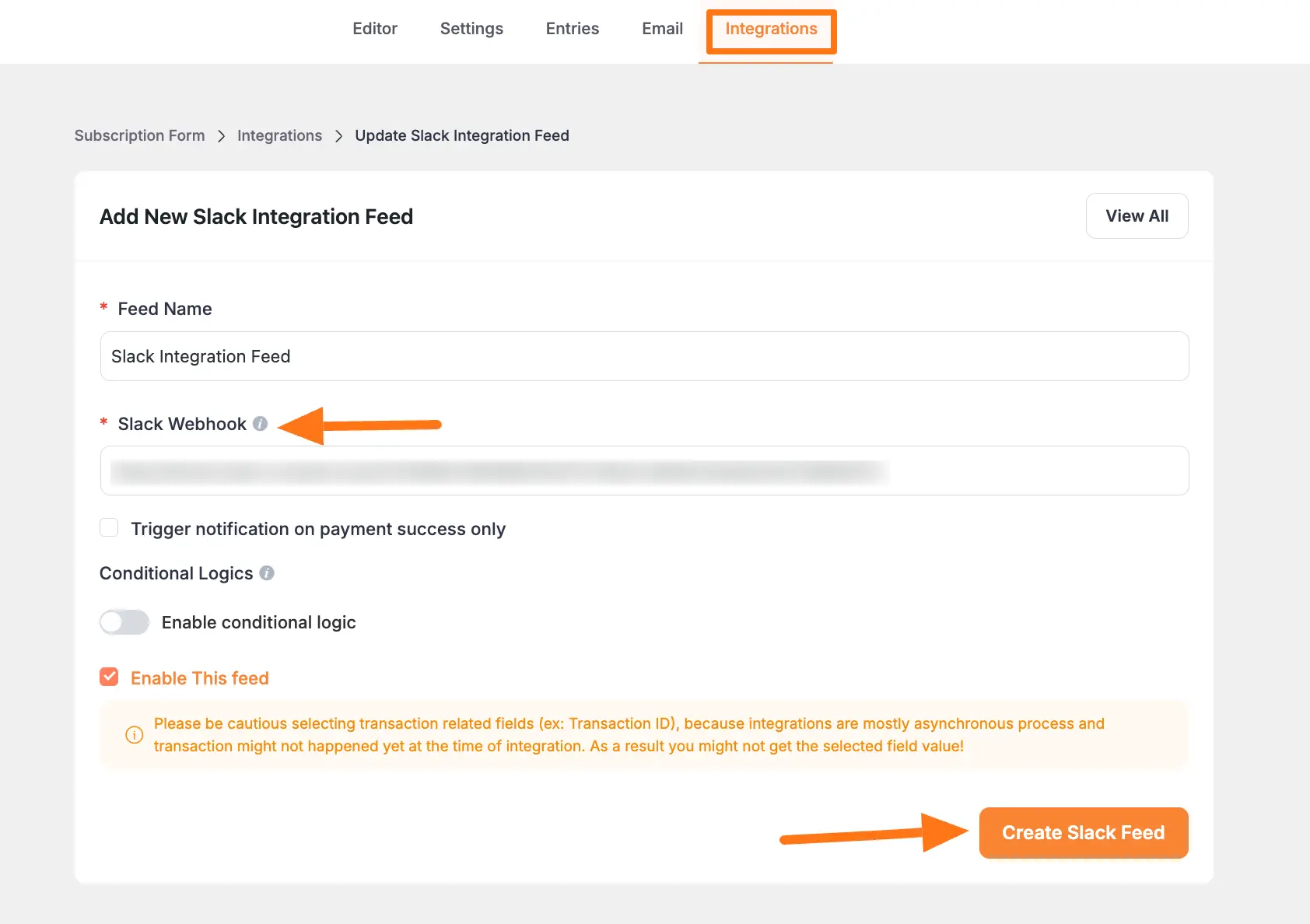Open the Email tab

tap(662, 29)
